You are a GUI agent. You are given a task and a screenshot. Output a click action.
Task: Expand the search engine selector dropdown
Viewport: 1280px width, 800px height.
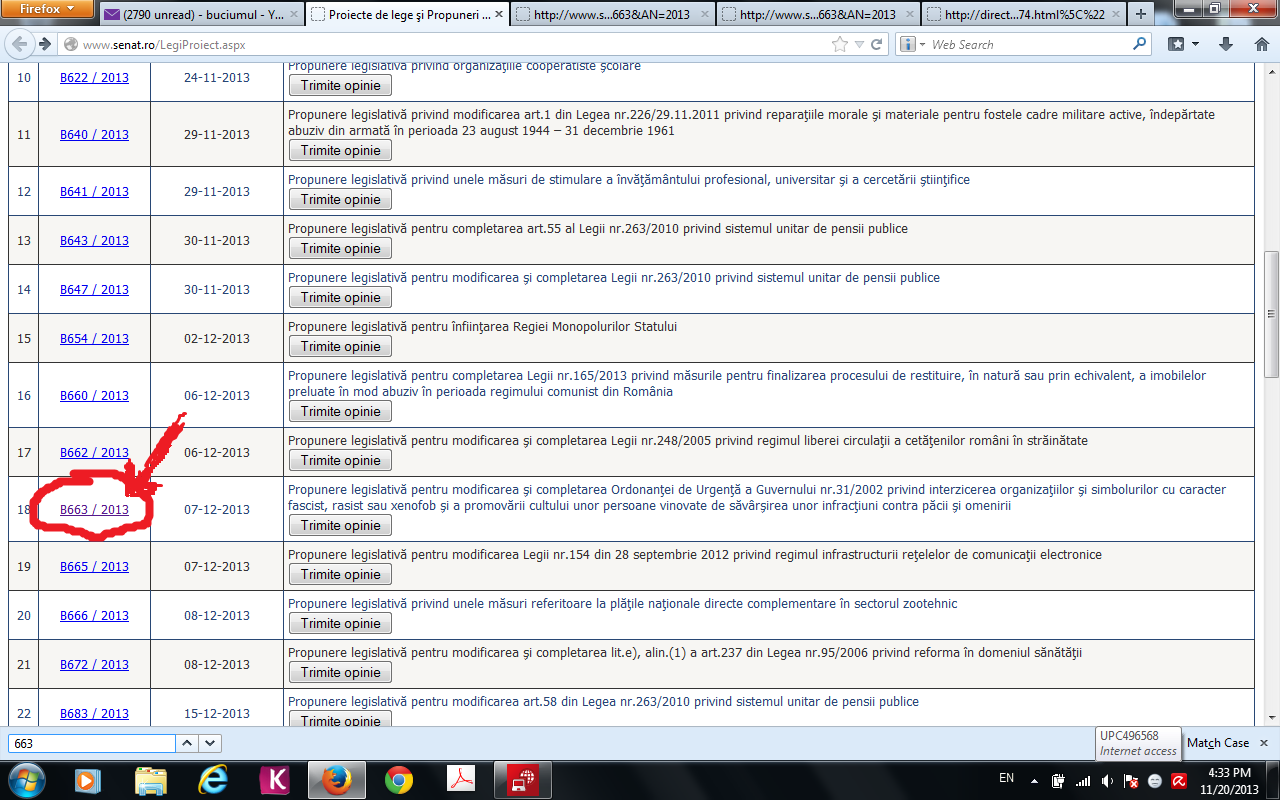(x=912, y=45)
